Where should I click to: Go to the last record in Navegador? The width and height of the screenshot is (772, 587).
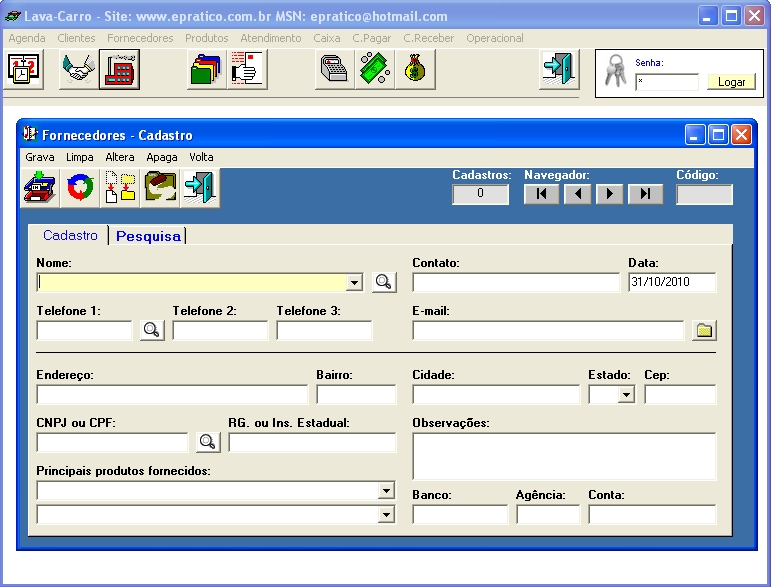pos(645,194)
